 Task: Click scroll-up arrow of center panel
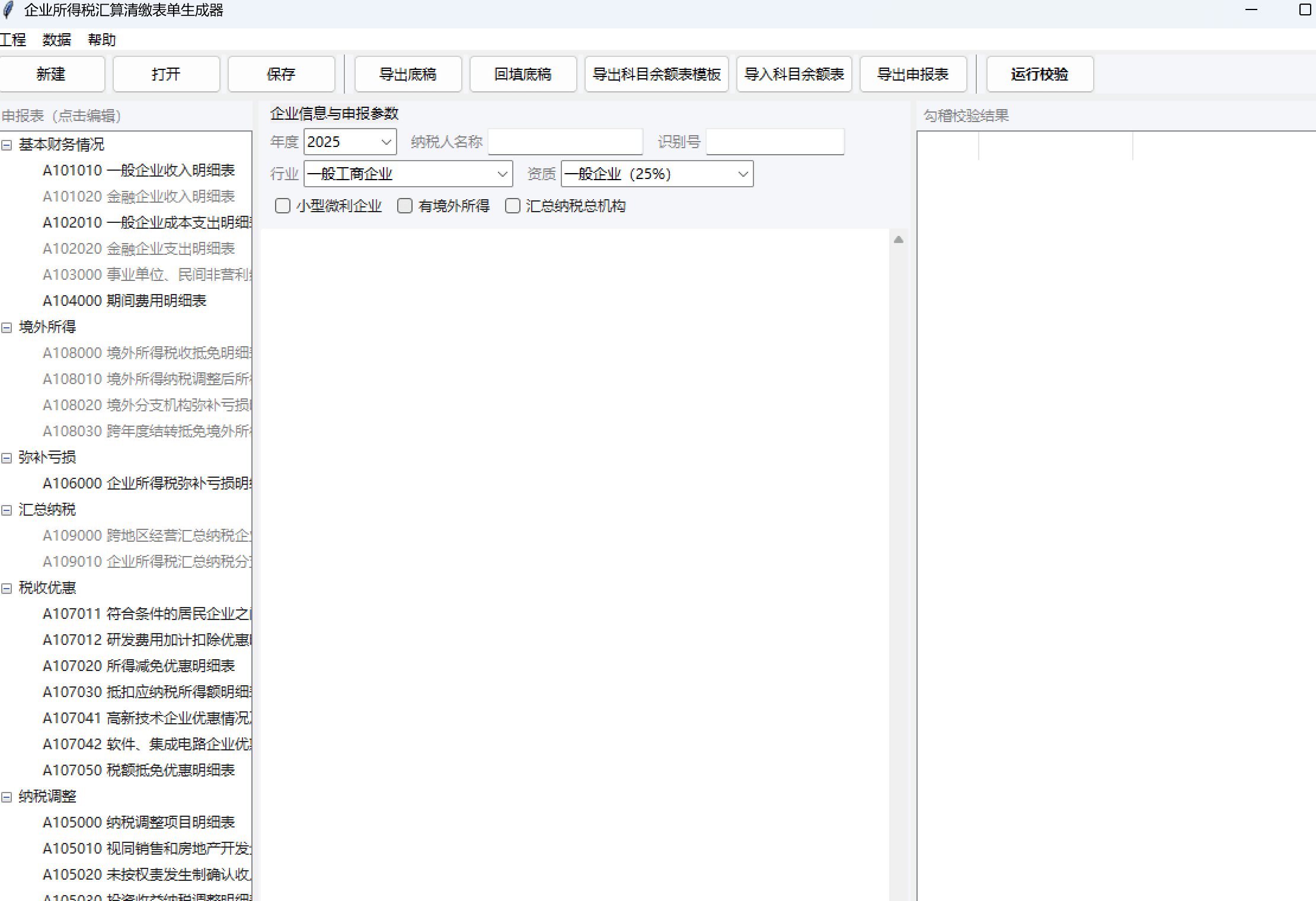[899, 239]
